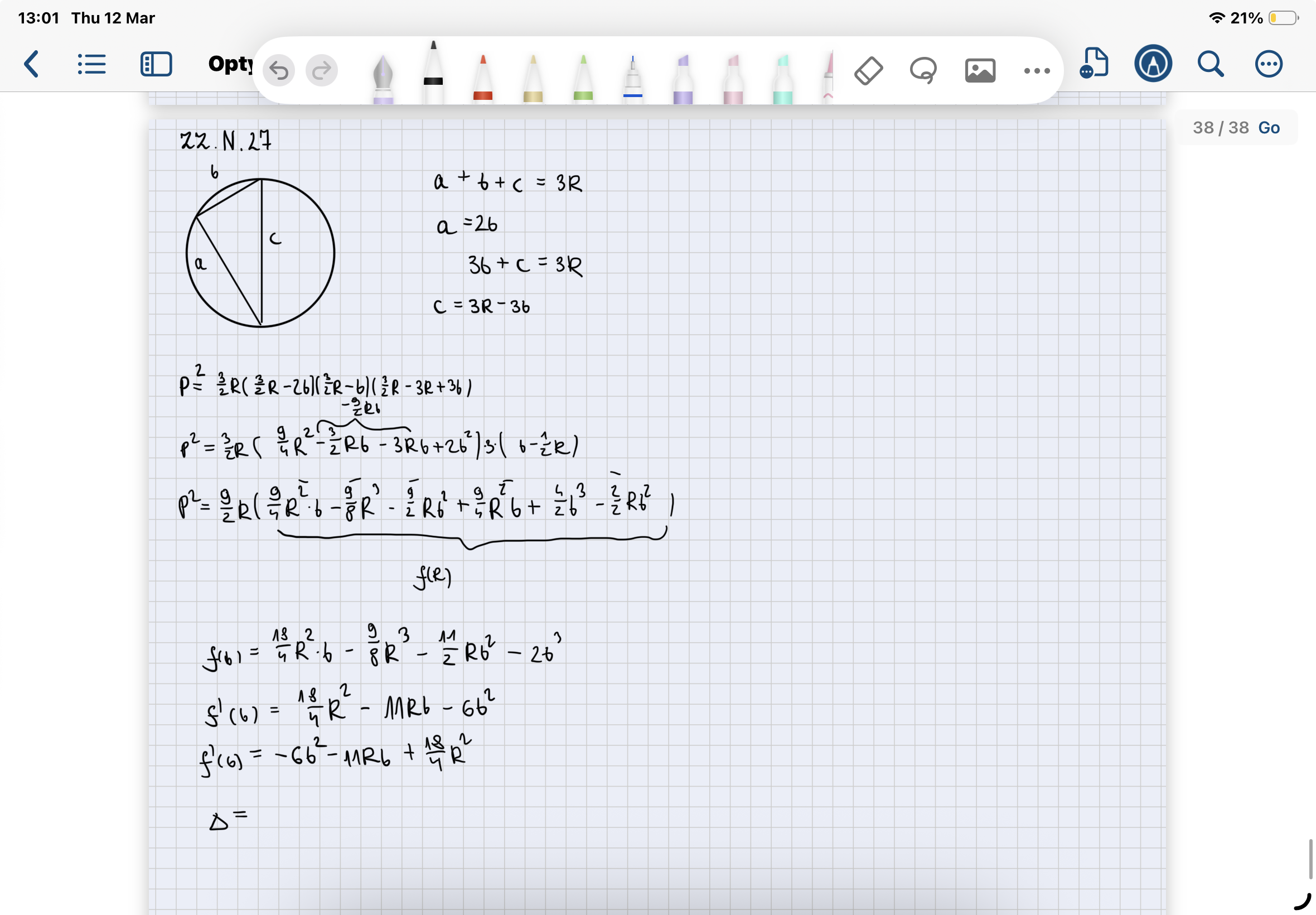Image resolution: width=1316 pixels, height=915 pixels.
Task: Open the circled ellipsis menu
Action: (x=1269, y=64)
